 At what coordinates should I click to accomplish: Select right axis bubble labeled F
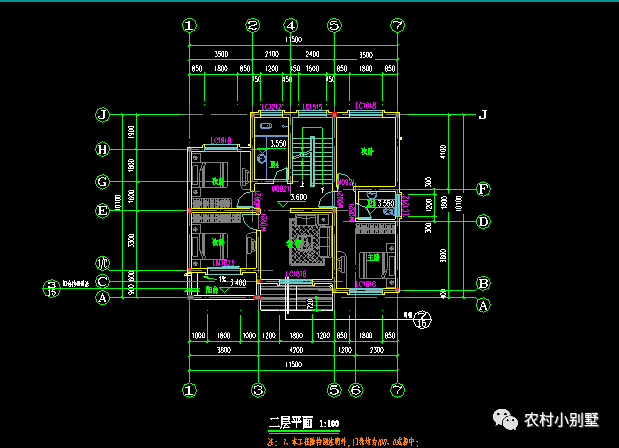pyautogui.click(x=483, y=188)
